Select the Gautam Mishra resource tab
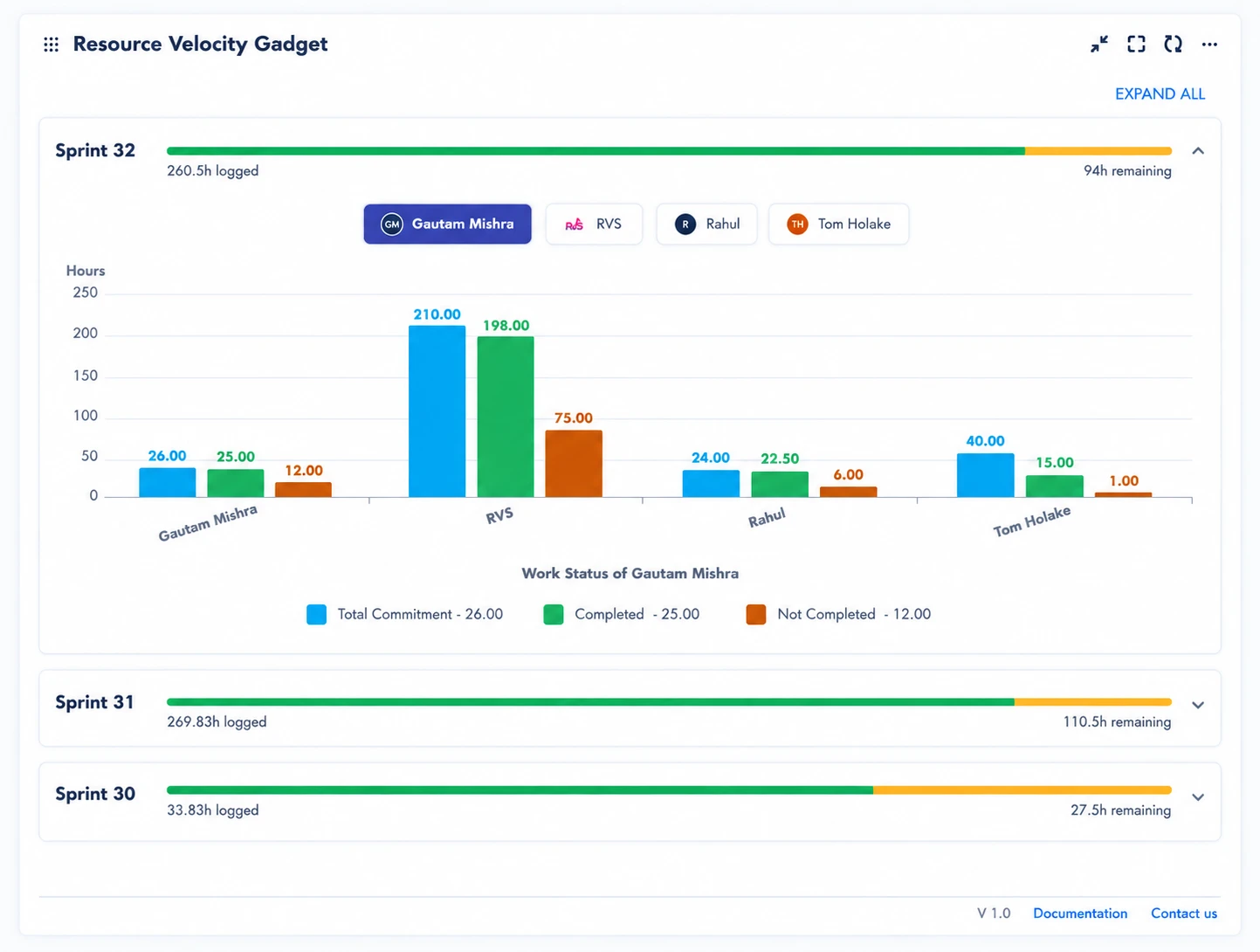The width and height of the screenshot is (1260, 952). (447, 224)
